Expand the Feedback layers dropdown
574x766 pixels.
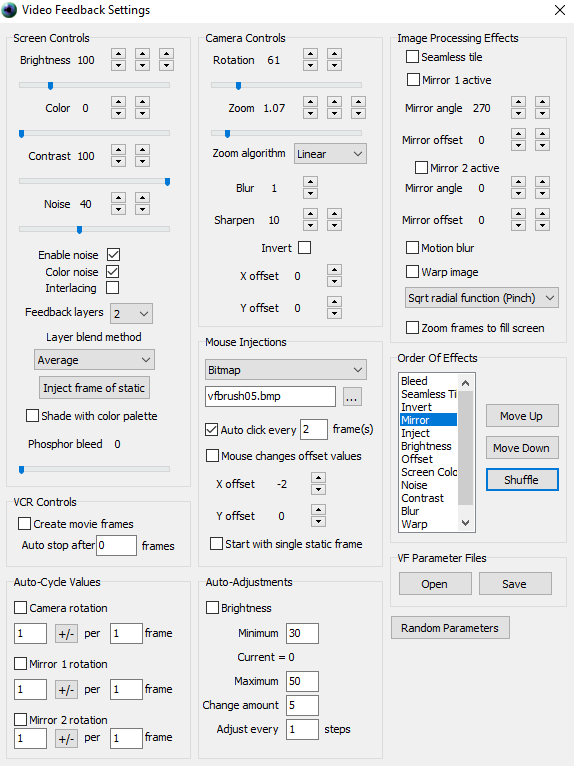(x=131, y=314)
